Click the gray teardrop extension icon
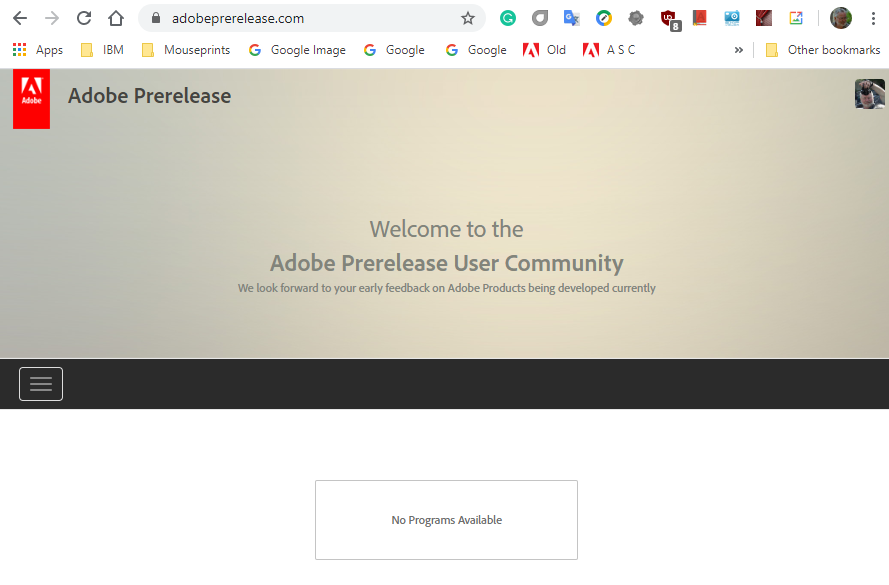 pos(540,18)
